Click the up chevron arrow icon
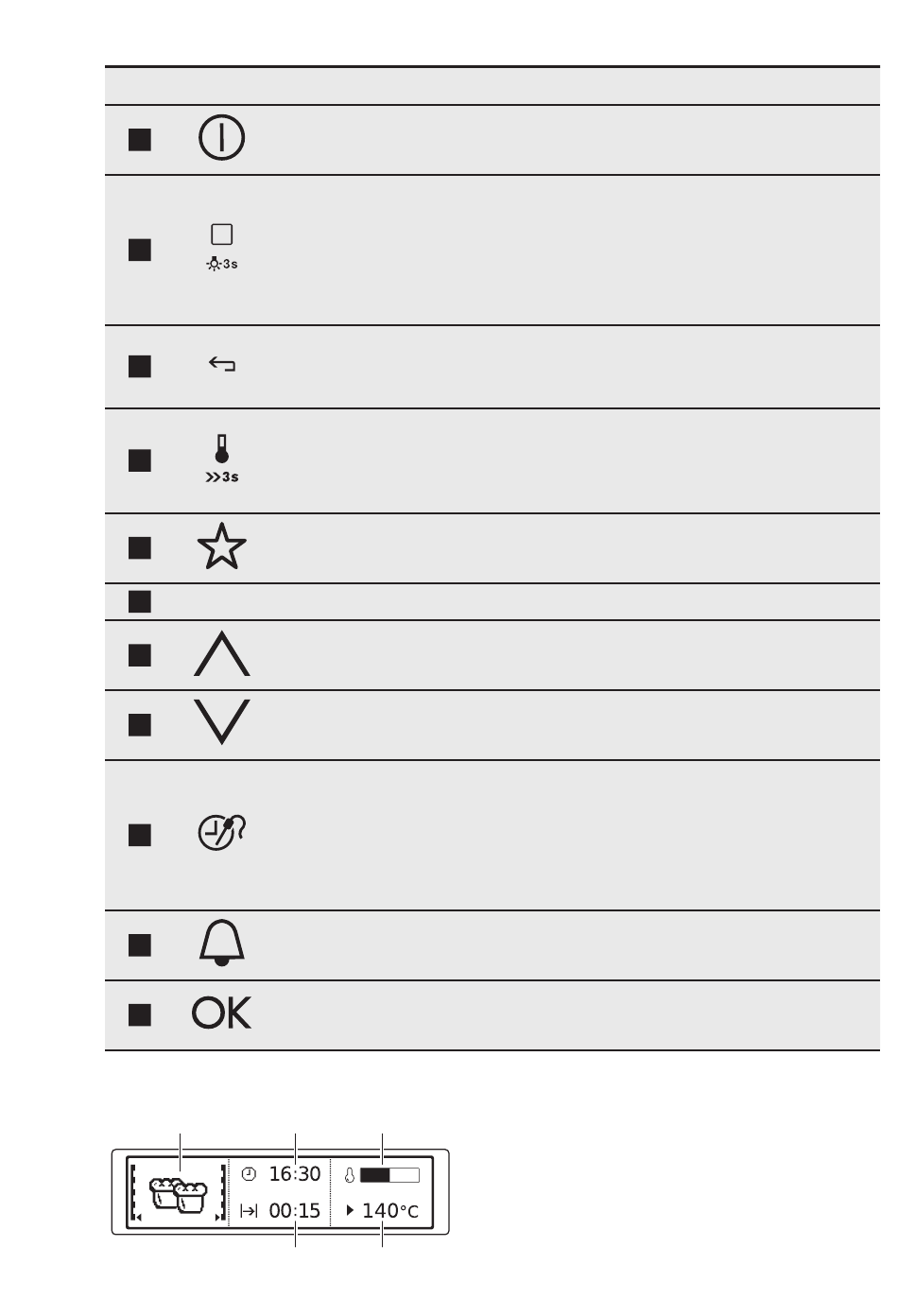Image resolution: width=898 pixels, height=1316 pixels. pyautogui.click(x=222, y=654)
